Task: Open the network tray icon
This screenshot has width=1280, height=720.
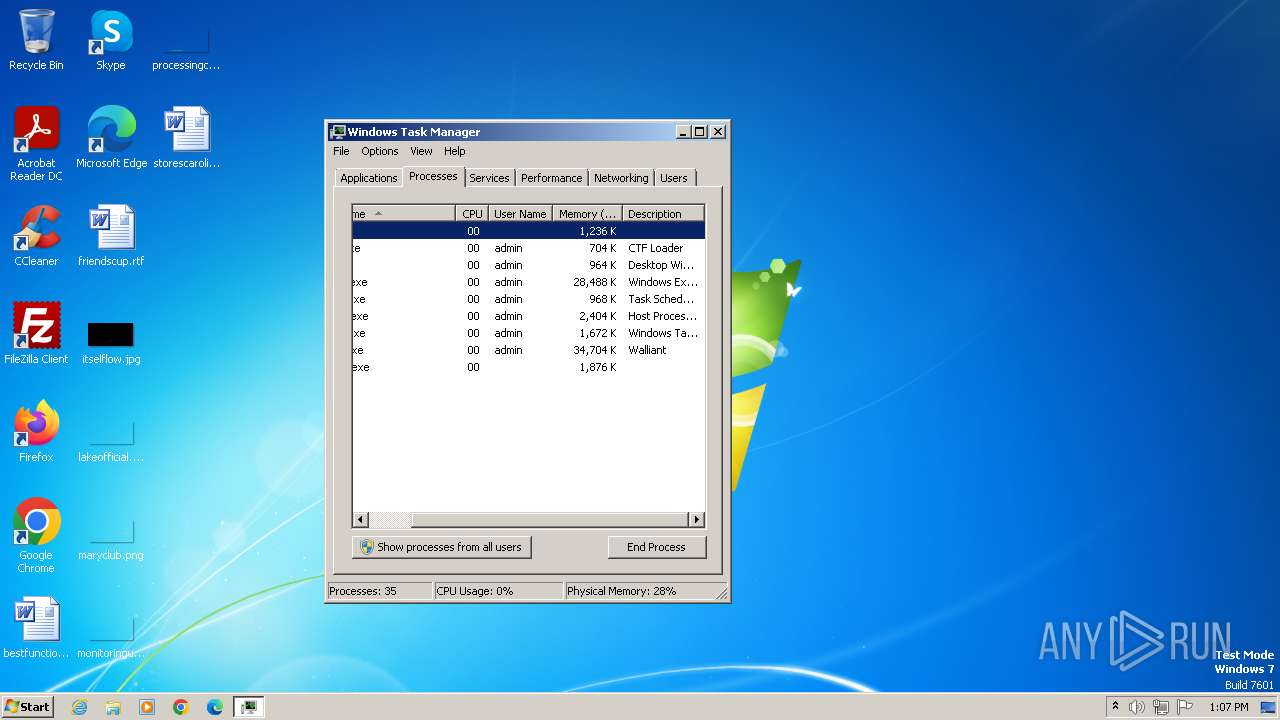Action: 1160,707
